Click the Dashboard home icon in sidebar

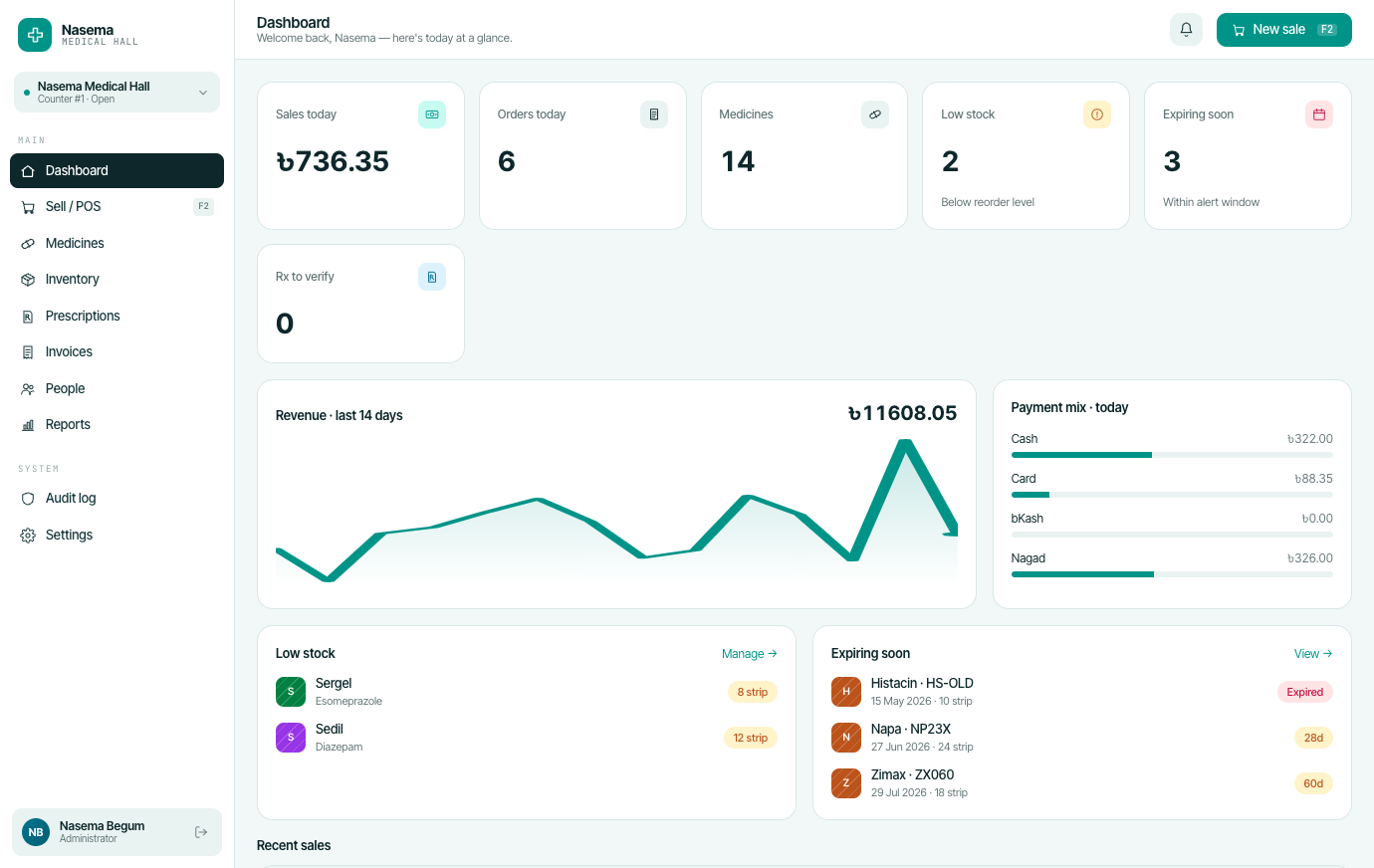click(x=28, y=171)
